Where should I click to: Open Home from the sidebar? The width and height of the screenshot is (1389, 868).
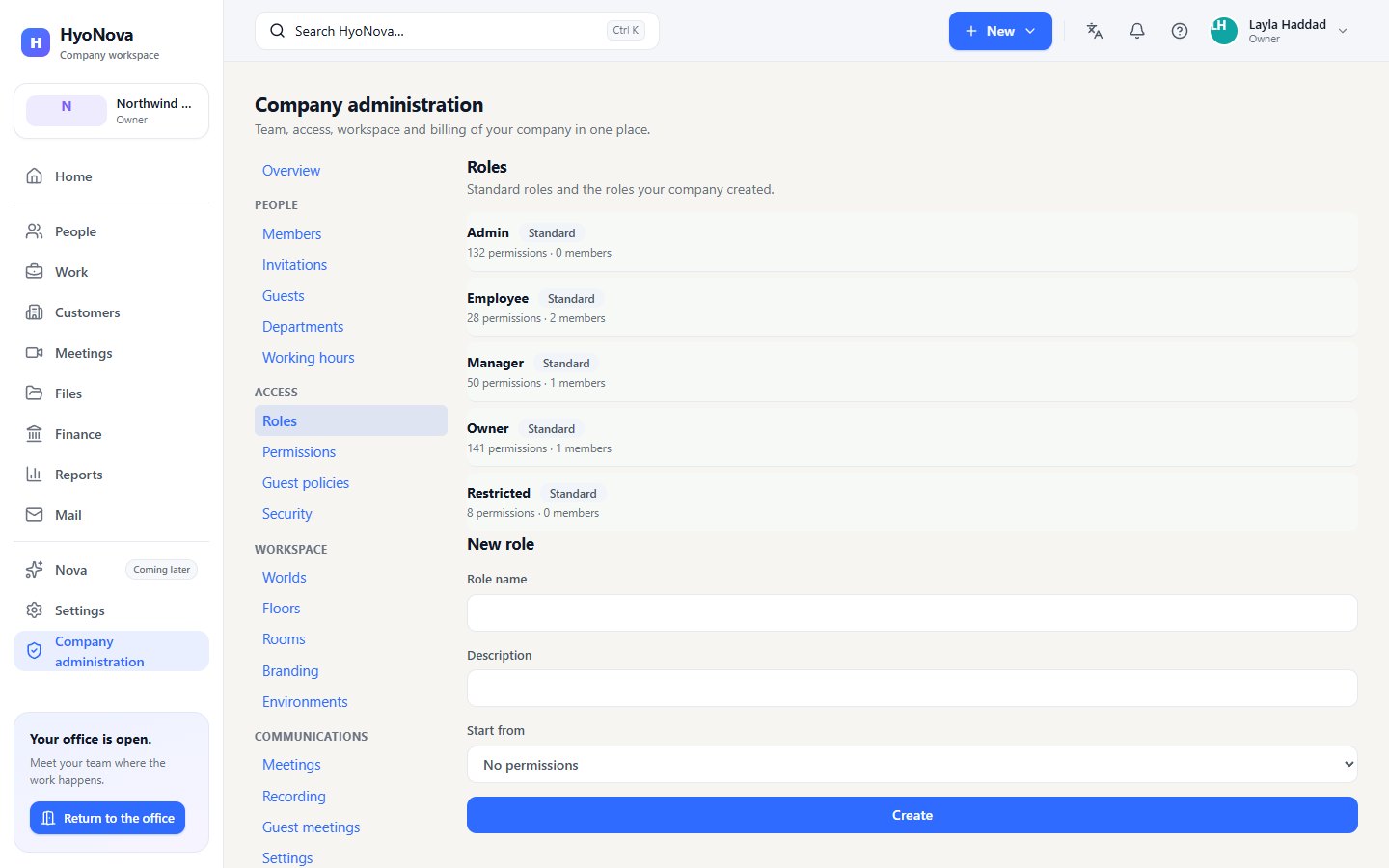(x=111, y=176)
